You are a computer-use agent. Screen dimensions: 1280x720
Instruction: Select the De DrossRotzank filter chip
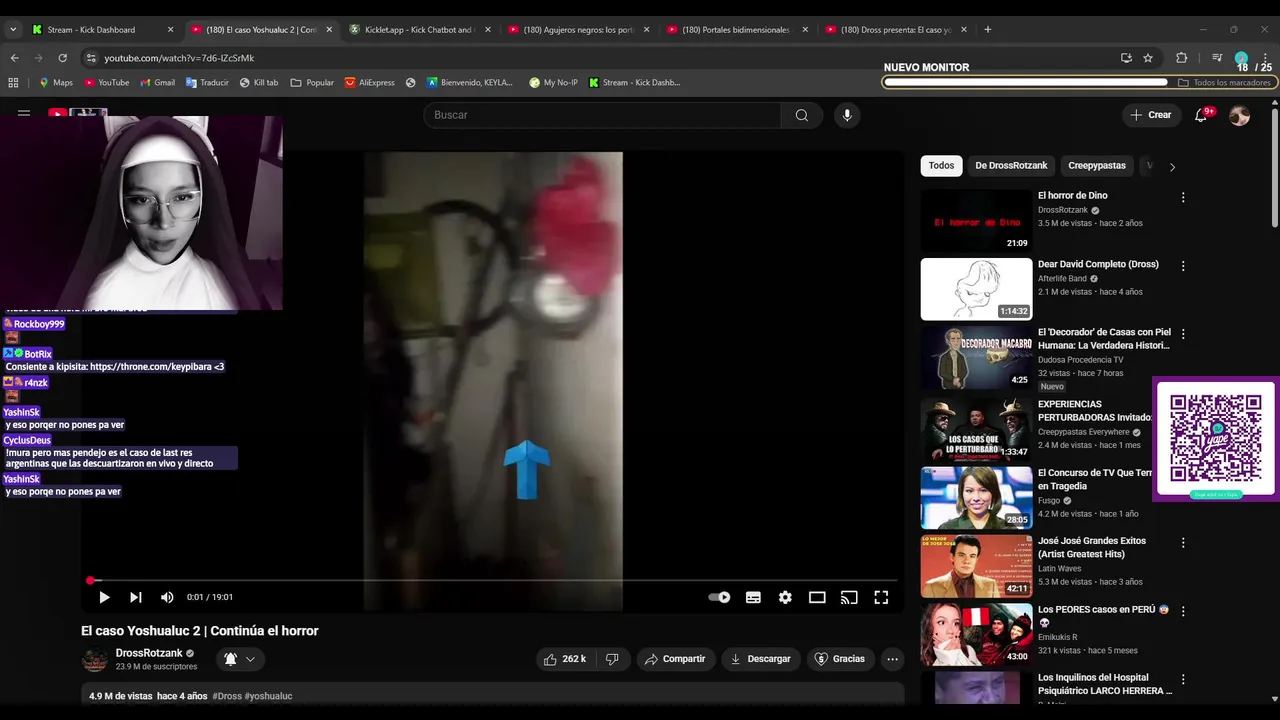click(x=1011, y=166)
